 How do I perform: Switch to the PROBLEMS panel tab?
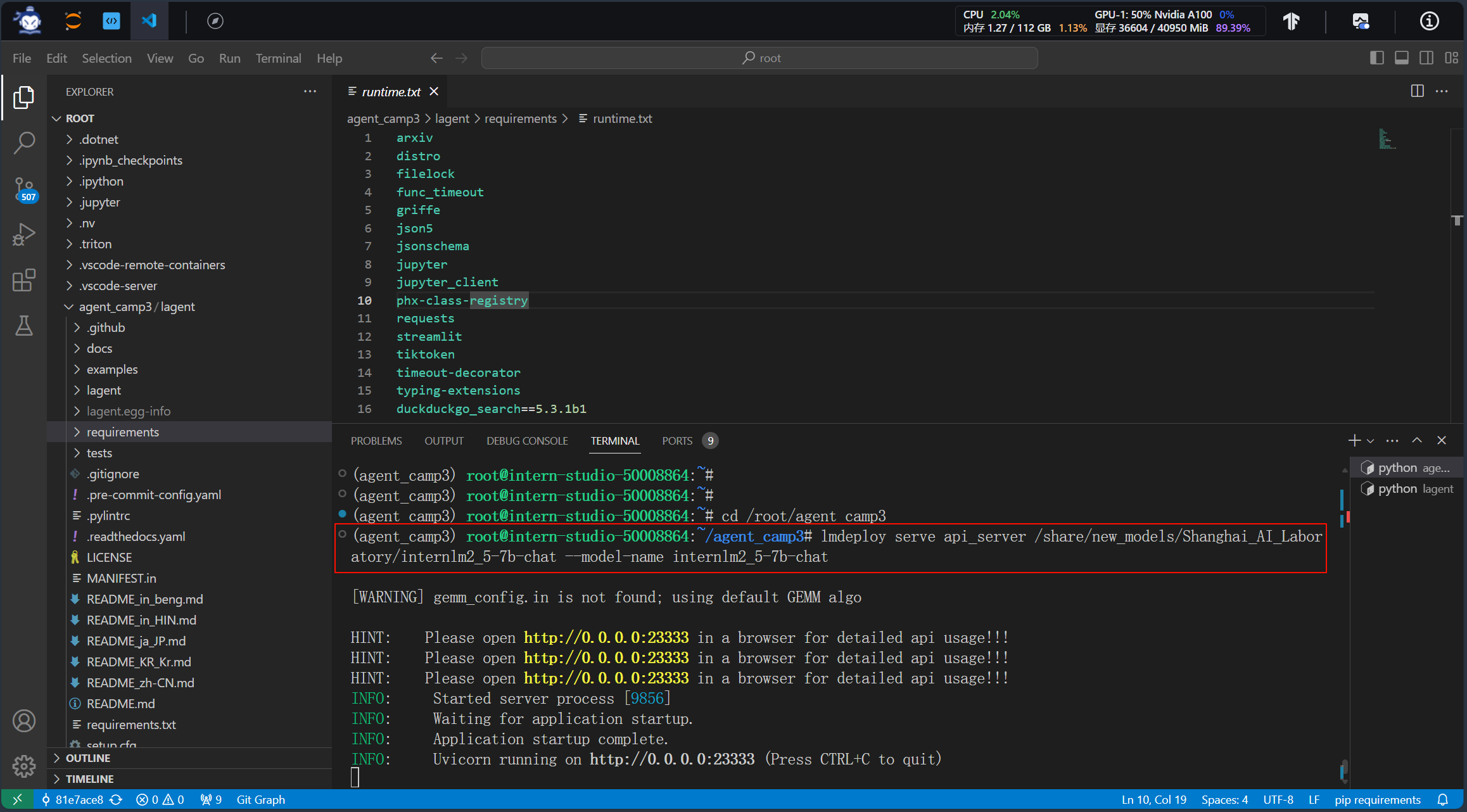pos(376,441)
